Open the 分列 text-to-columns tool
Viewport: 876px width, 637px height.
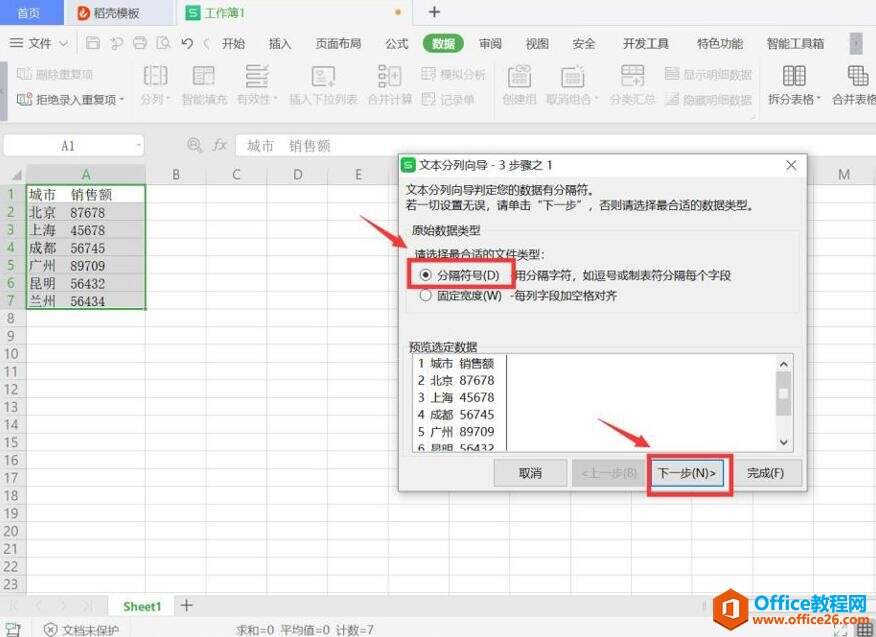point(155,75)
